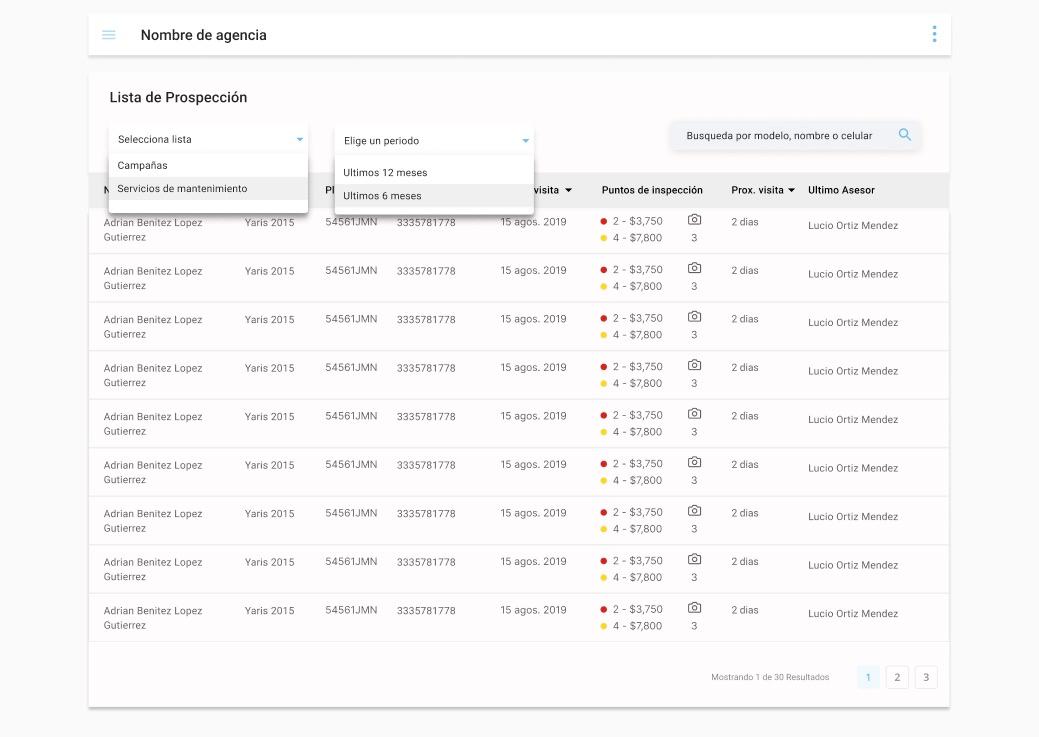Choose "Servicios de mantenimiento" option
This screenshot has width=1039, height=737.
pos(208,188)
